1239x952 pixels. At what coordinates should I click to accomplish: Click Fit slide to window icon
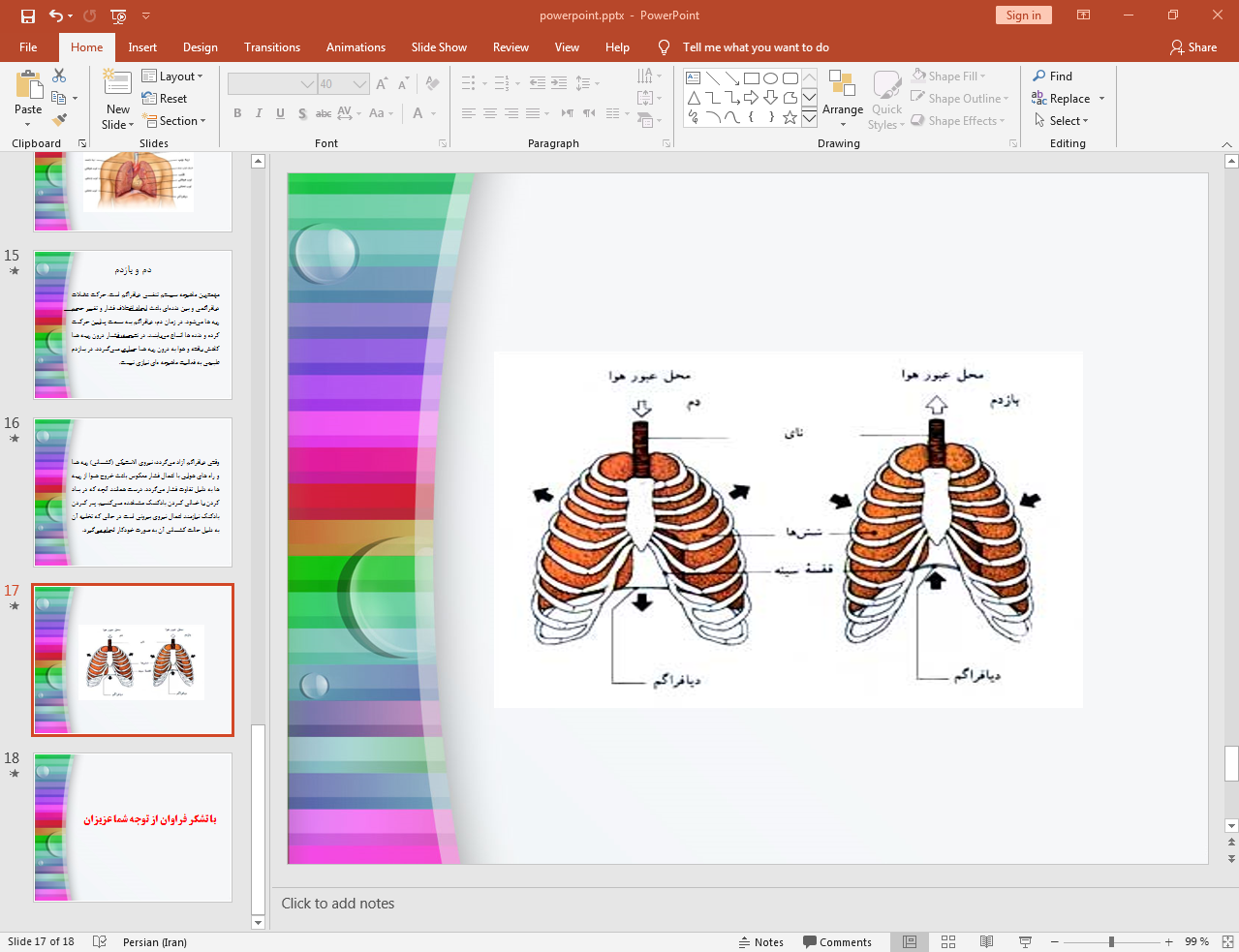[x=1227, y=941]
